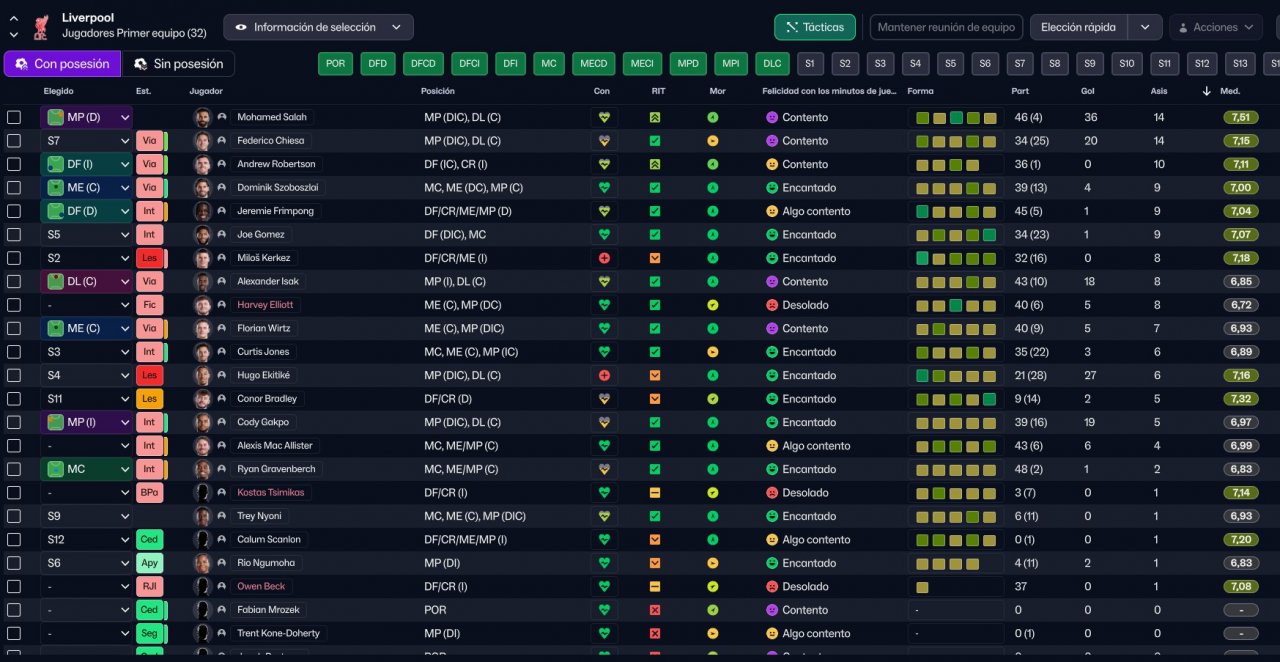Expand the team switcher chevrons beside Liverpool
This screenshot has height=662, width=1280.
(x=14, y=27)
